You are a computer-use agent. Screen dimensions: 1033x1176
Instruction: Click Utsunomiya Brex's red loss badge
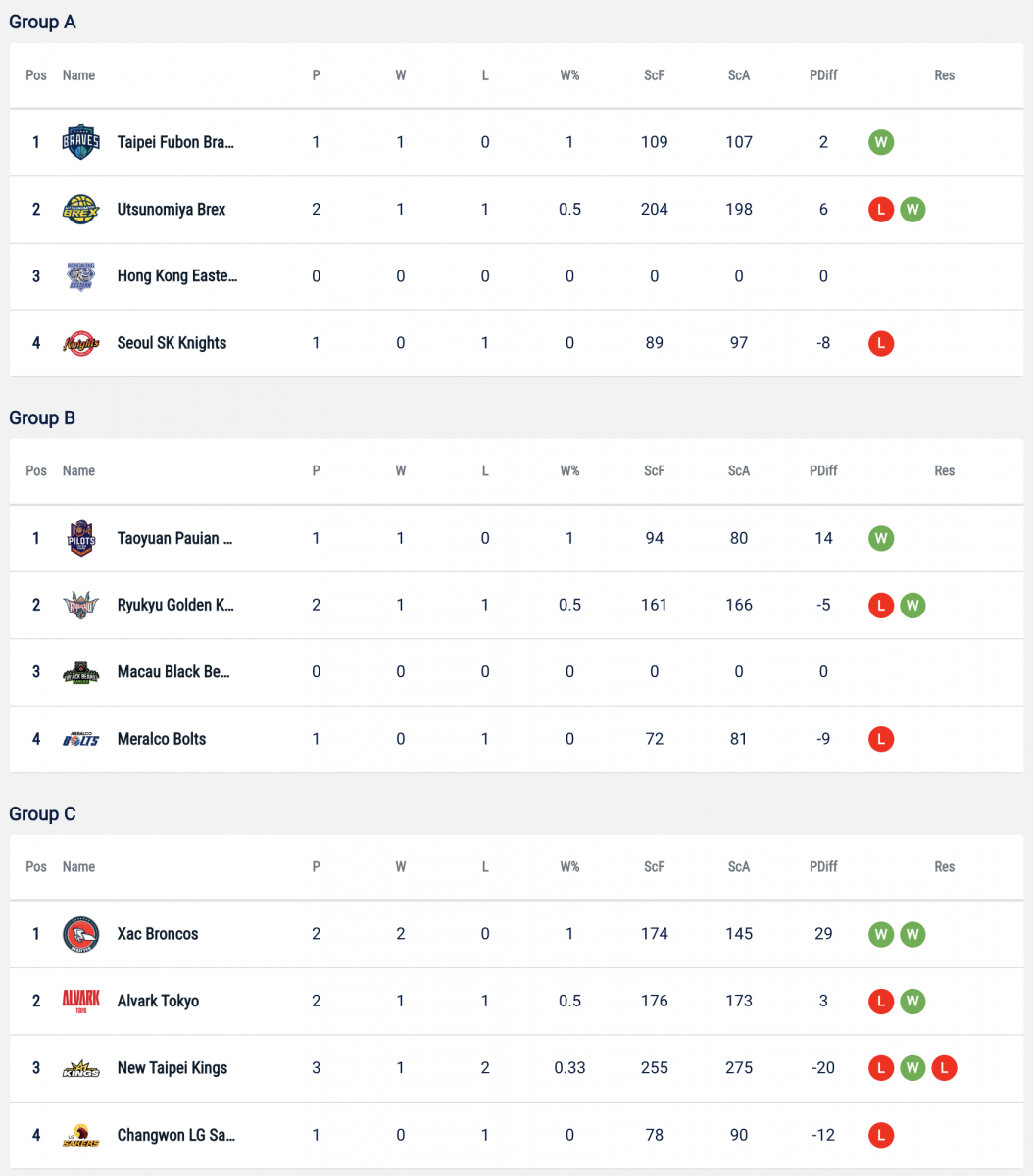tap(881, 210)
